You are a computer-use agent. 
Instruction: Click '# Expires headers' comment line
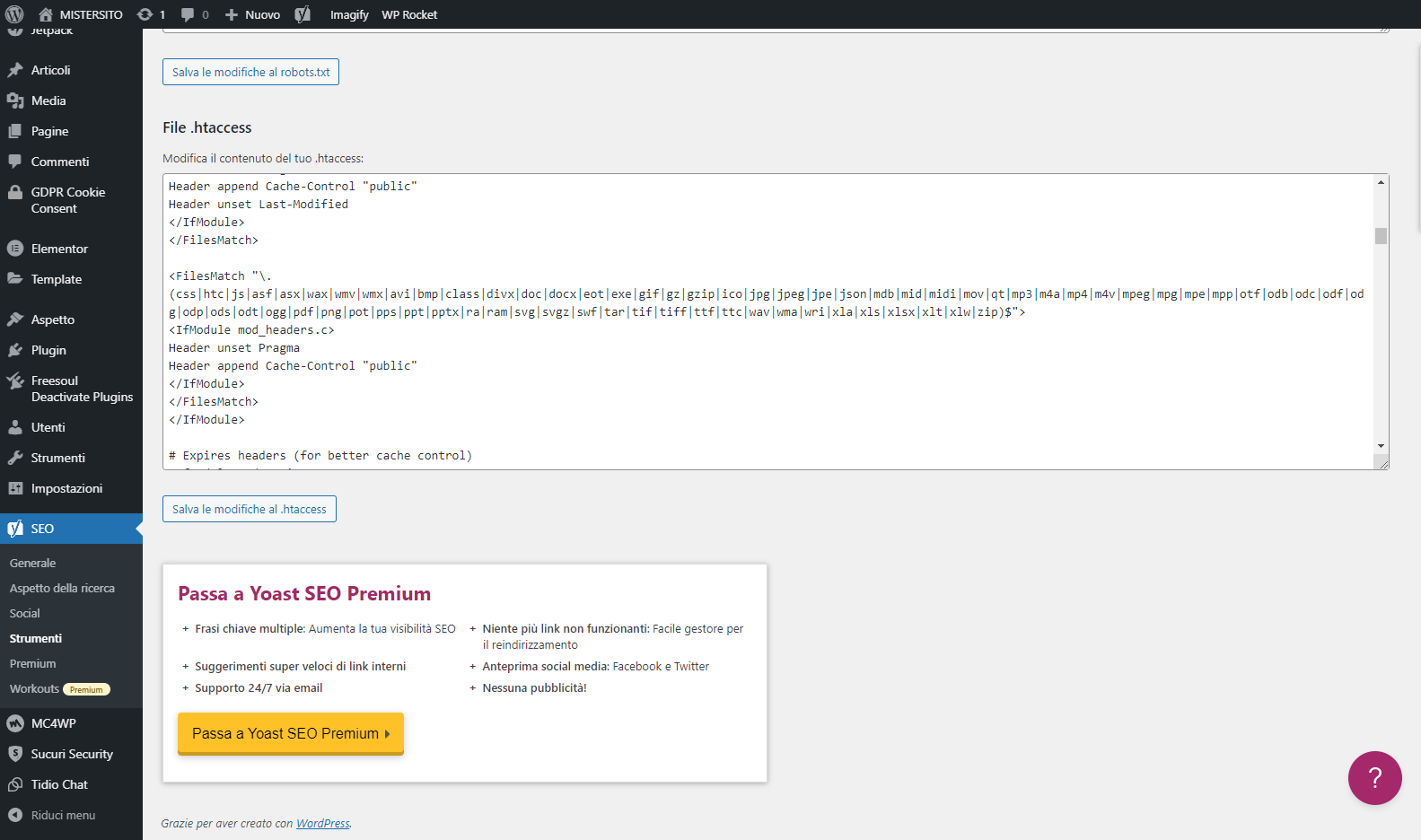(x=320, y=456)
